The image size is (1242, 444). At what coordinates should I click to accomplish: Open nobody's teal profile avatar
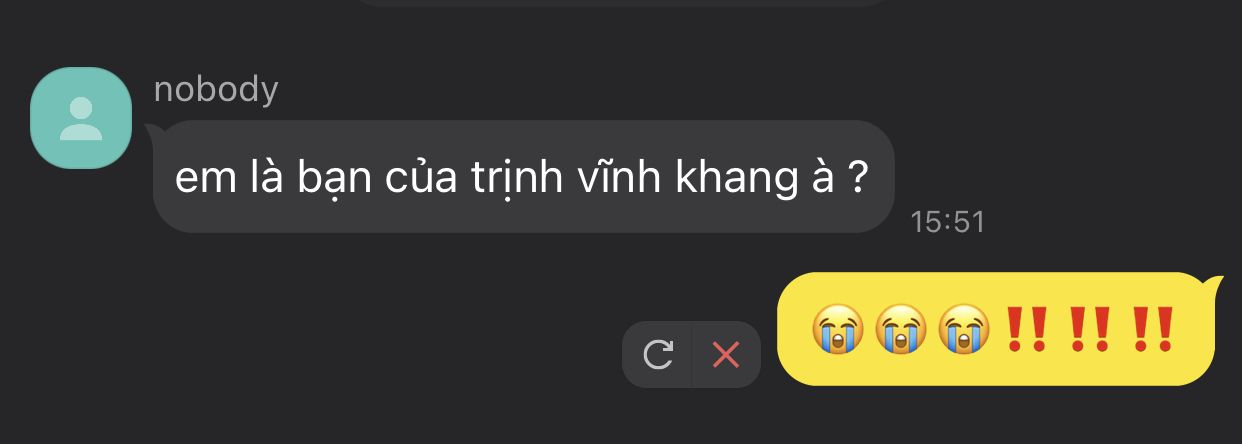point(81,118)
